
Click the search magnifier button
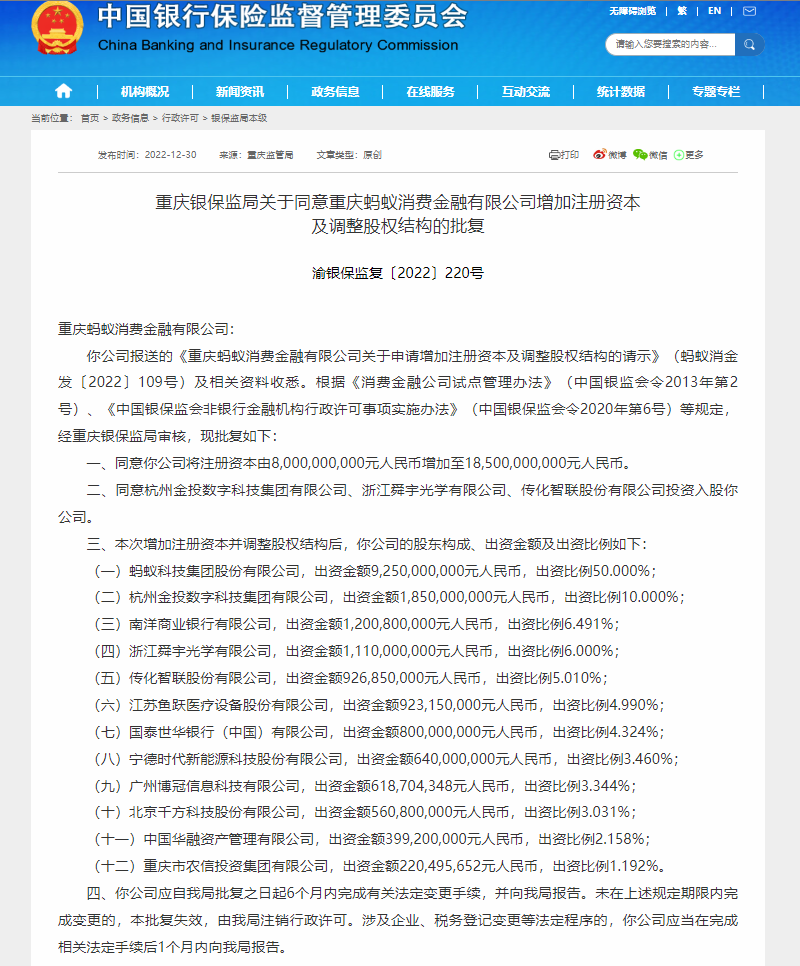pos(749,44)
